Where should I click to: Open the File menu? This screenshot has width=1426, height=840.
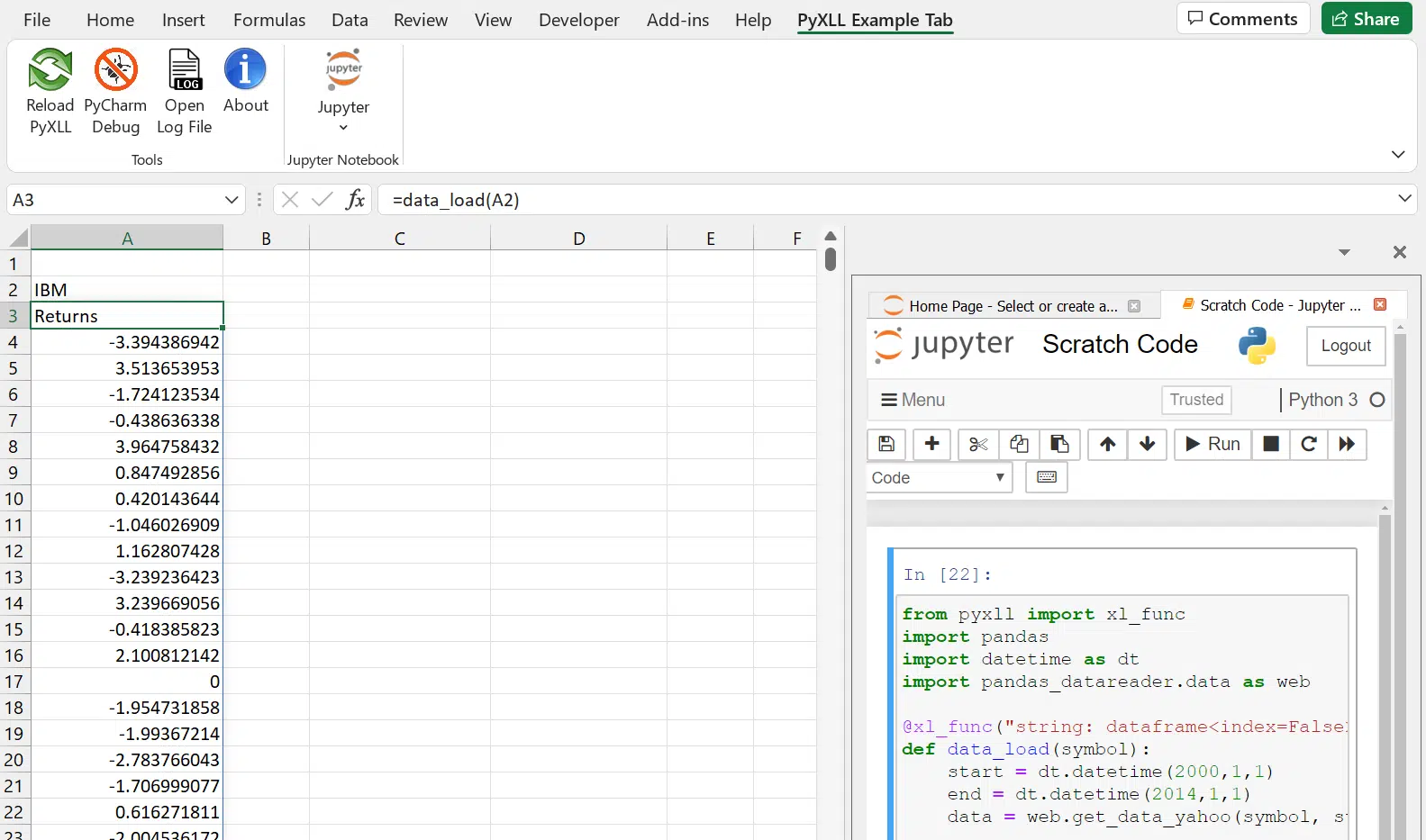37,20
